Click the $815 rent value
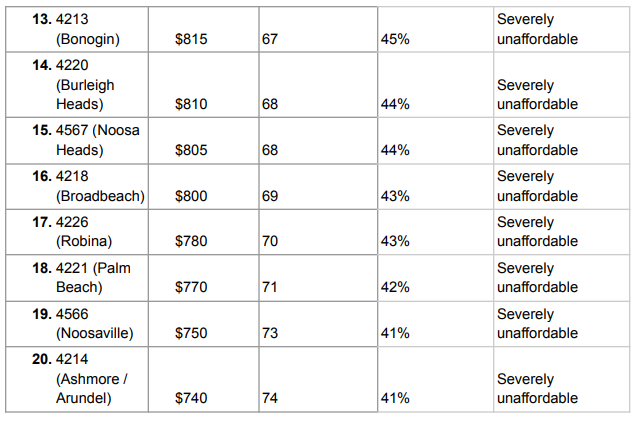Image resolution: width=638 pixels, height=422 pixels. (191, 39)
